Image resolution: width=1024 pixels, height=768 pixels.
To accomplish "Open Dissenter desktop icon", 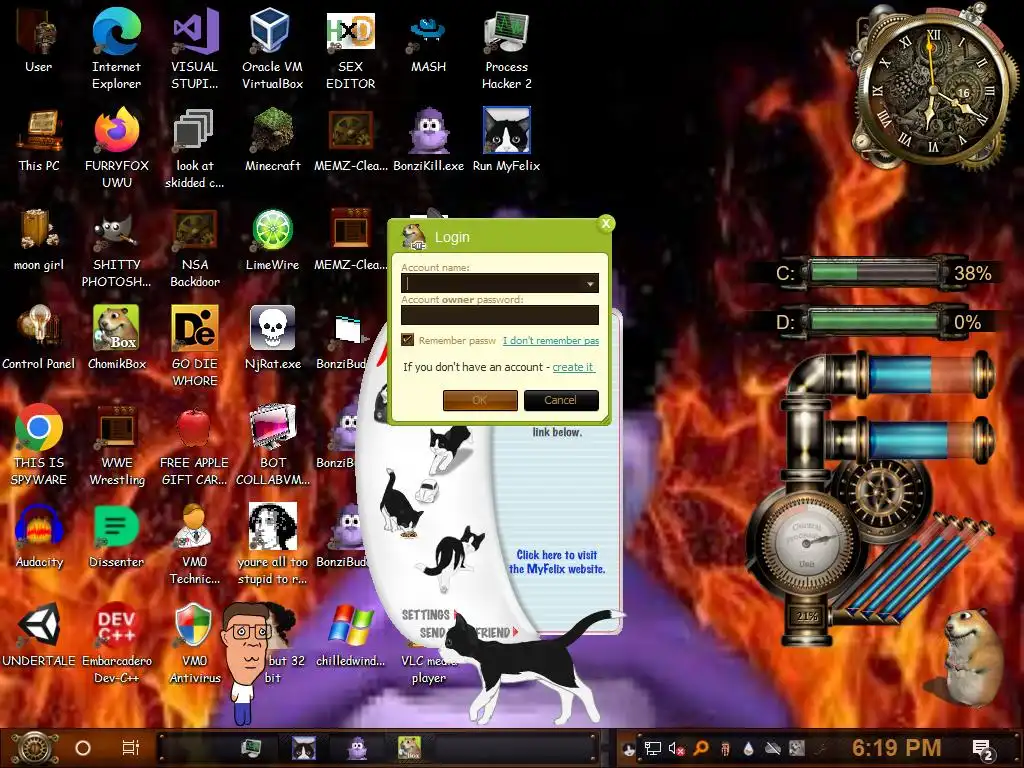I will 116,528.
